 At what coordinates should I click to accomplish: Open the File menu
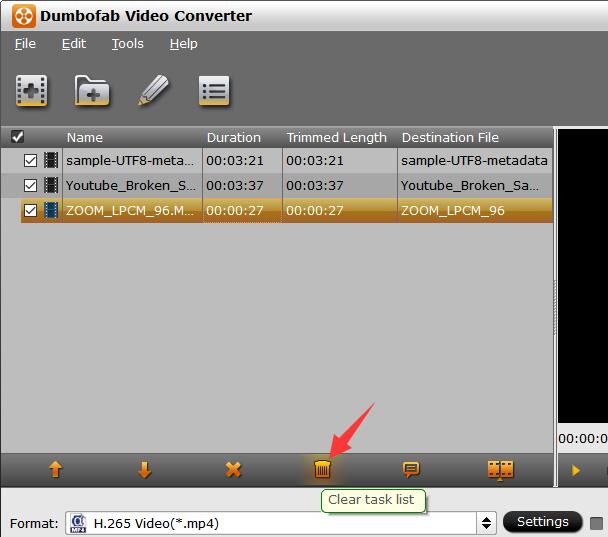(x=25, y=44)
